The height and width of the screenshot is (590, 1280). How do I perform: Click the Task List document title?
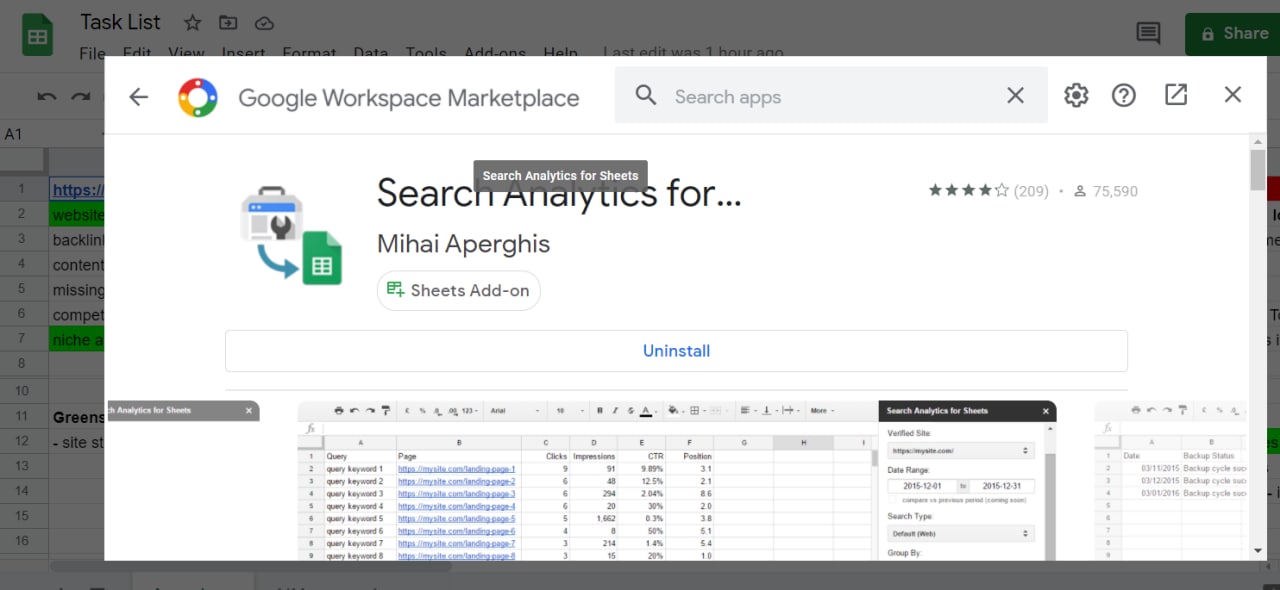click(x=120, y=22)
